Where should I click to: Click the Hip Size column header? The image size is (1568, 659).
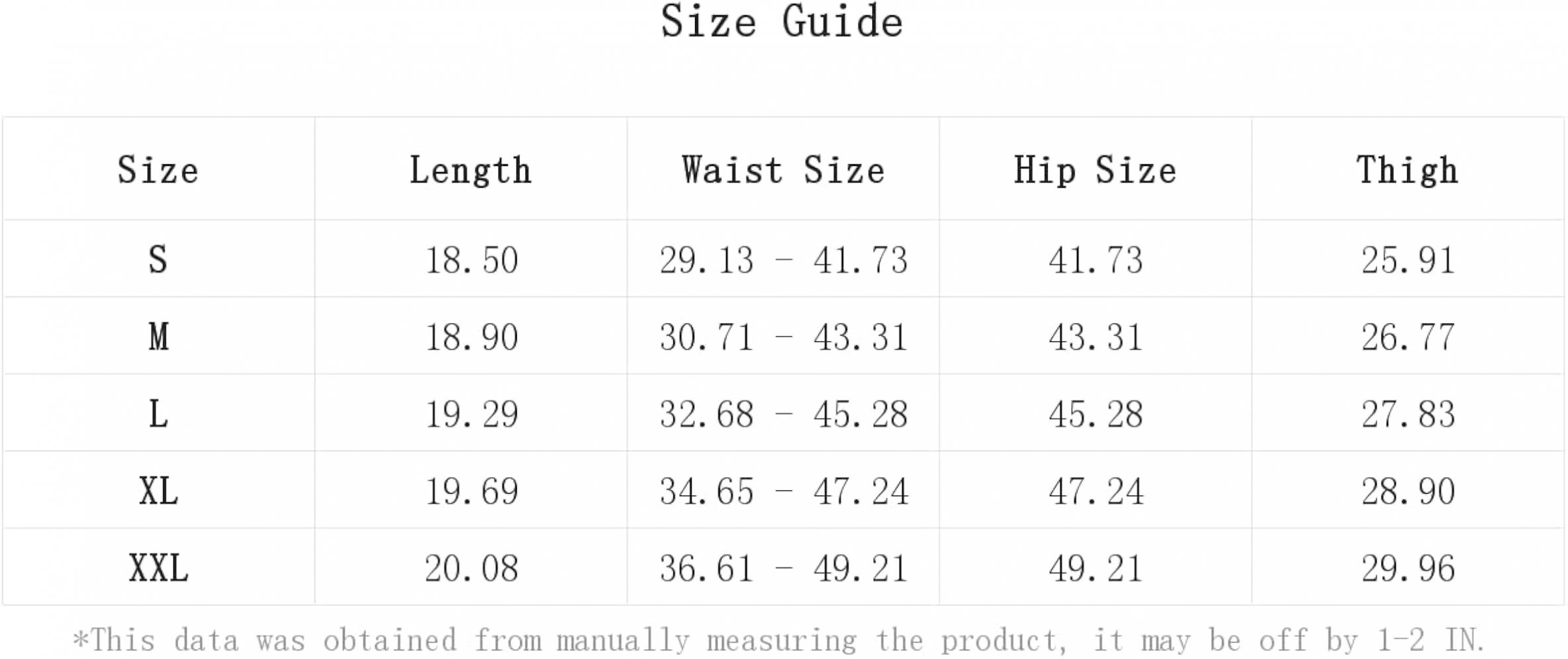(x=1095, y=171)
